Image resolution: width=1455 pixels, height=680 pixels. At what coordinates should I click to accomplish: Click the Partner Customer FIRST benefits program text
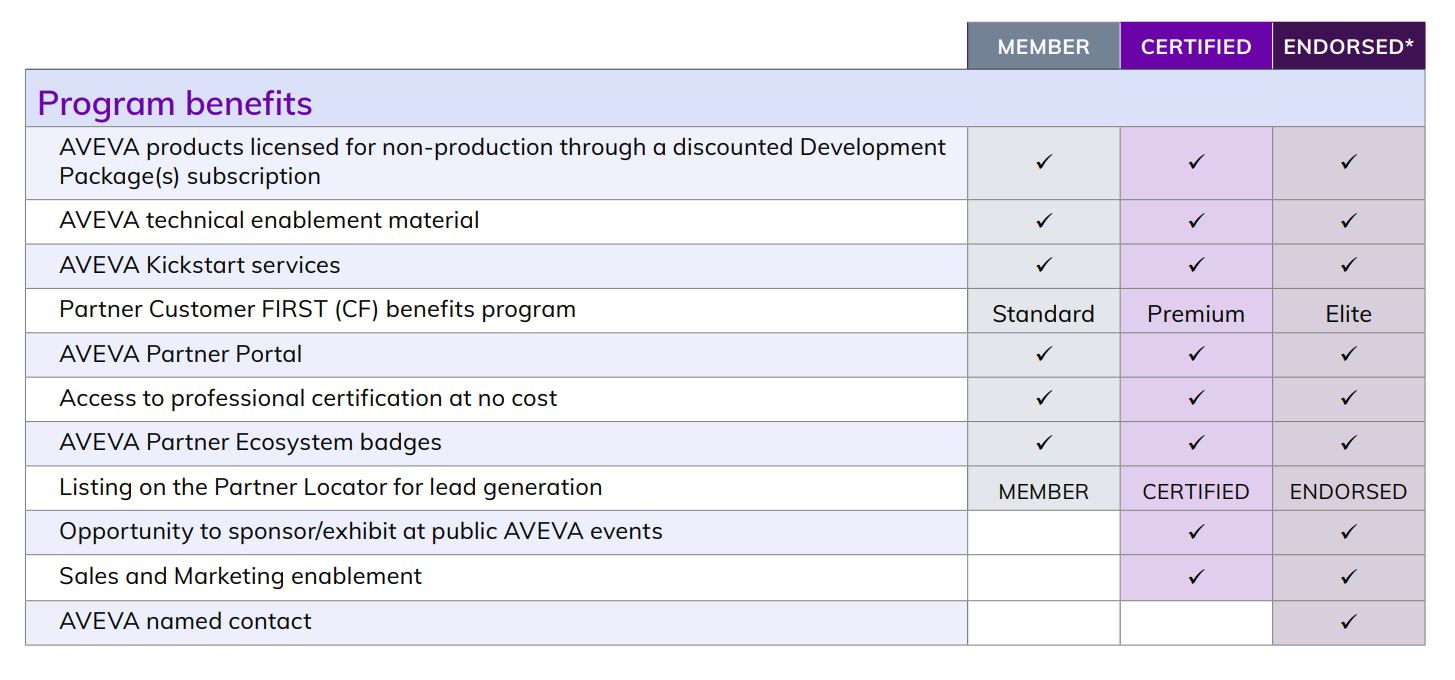point(317,310)
